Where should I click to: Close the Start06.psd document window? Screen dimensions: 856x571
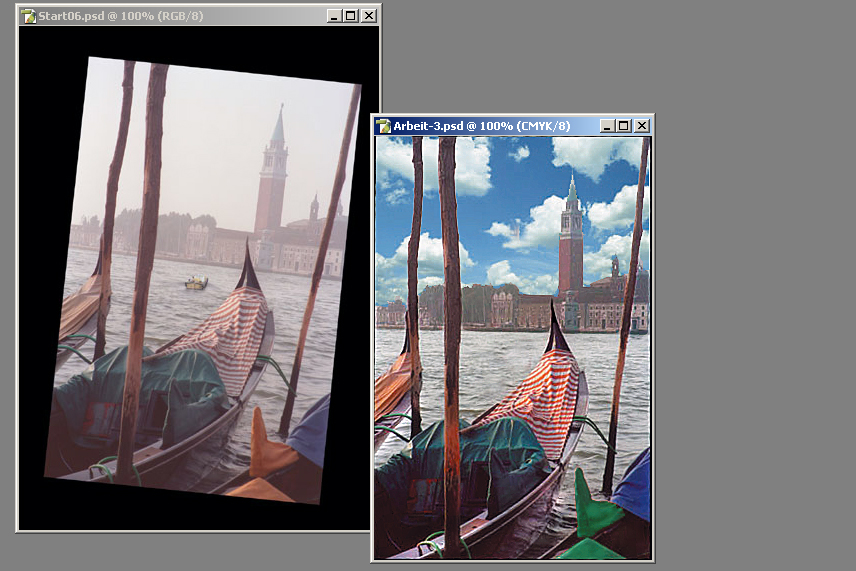tap(369, 16)
